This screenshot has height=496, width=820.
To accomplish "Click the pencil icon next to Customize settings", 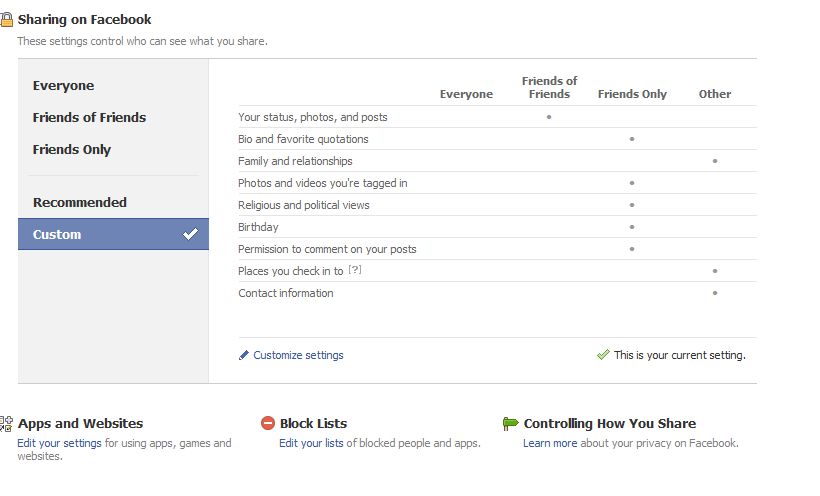I will [244, 355].
